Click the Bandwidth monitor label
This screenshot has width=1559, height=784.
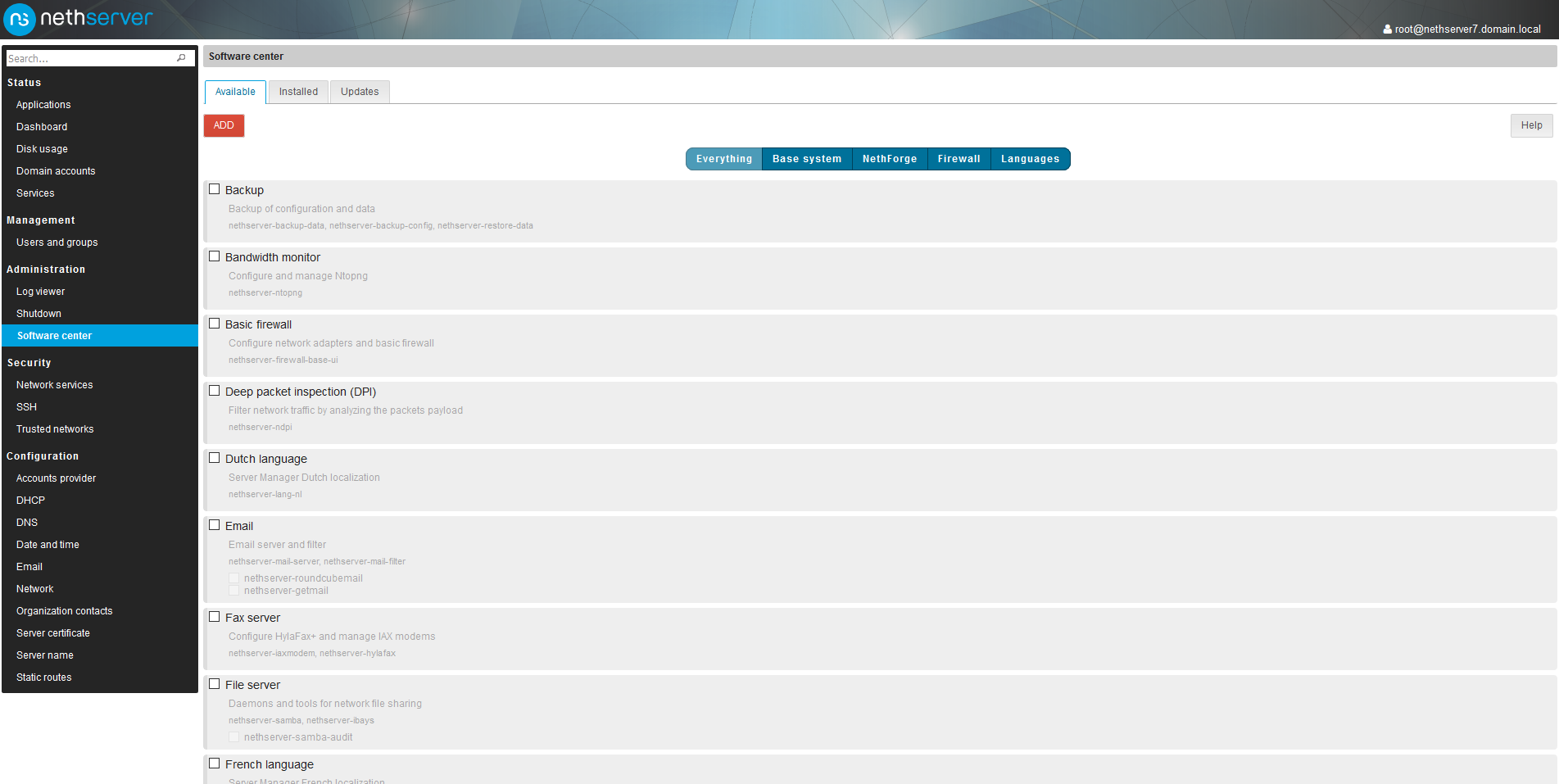coord(273,257)
